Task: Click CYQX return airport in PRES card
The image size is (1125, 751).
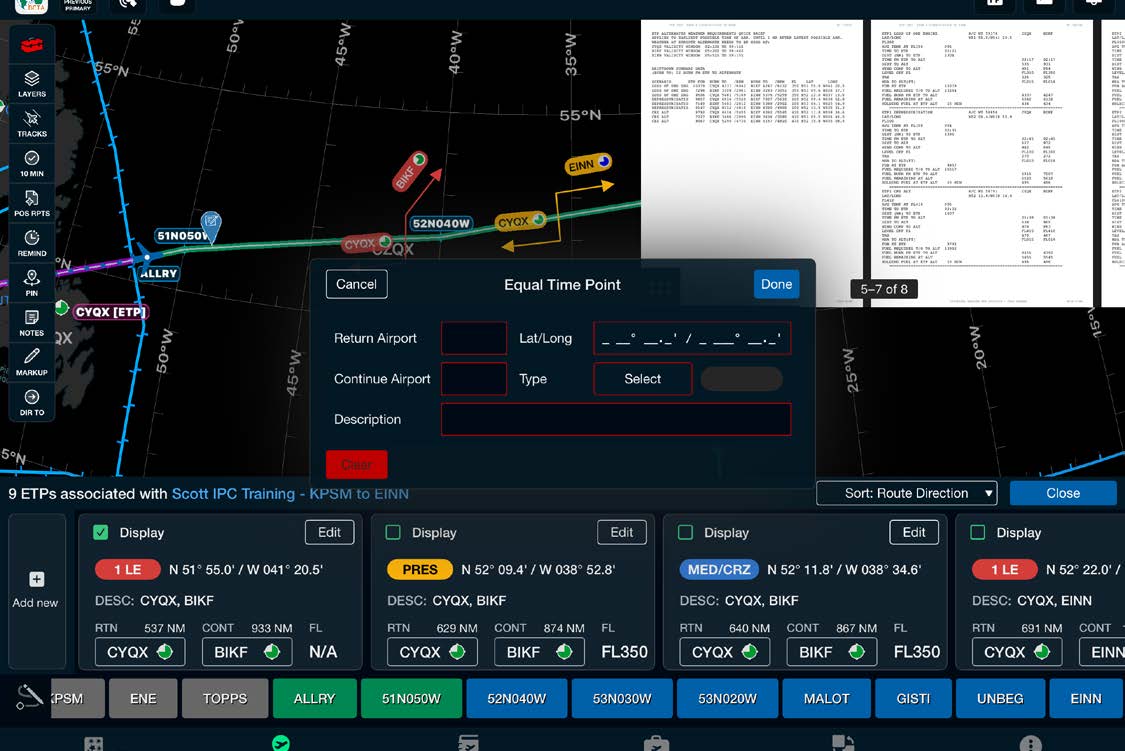Action: point(432,652)
